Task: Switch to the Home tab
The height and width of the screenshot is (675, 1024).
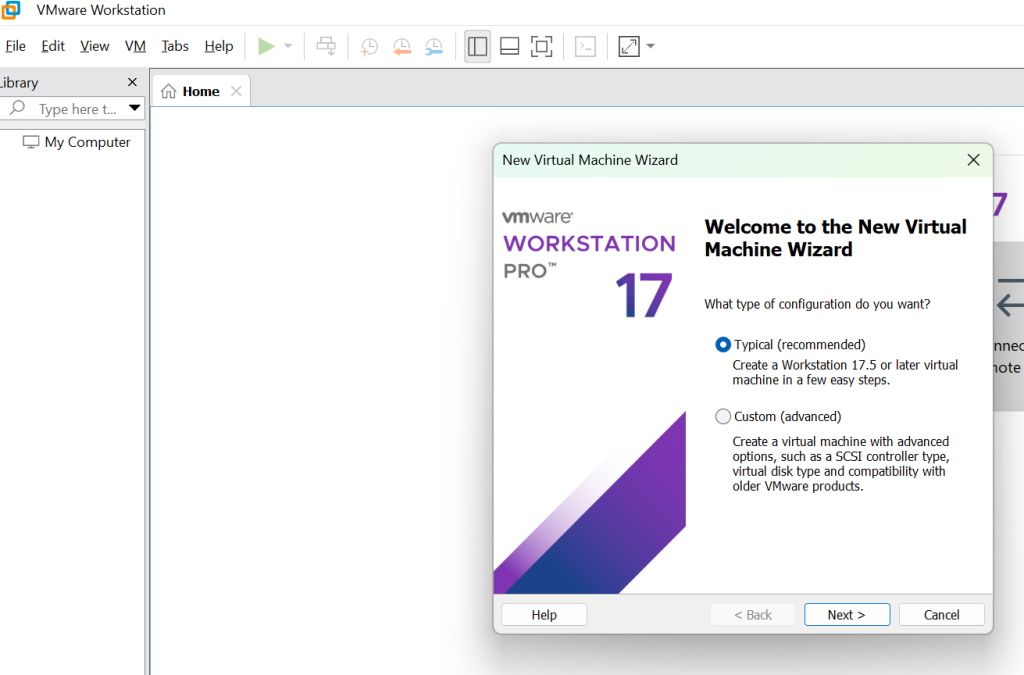Action: click(x=200, y=91)
